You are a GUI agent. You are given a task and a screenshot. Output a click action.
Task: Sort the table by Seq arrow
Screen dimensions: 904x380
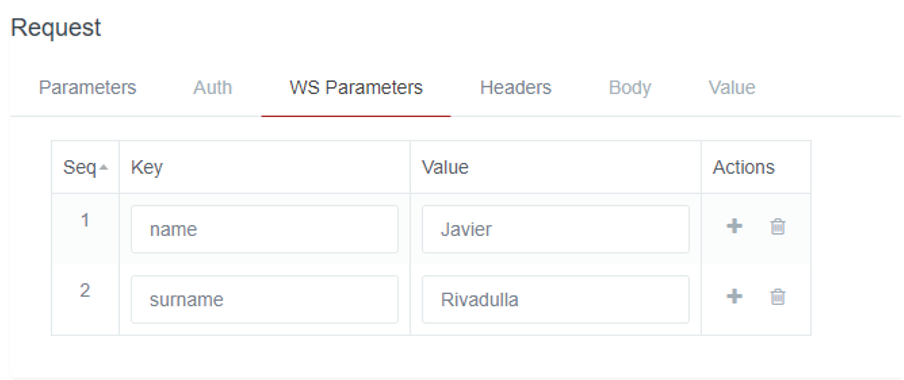point(103,167)
